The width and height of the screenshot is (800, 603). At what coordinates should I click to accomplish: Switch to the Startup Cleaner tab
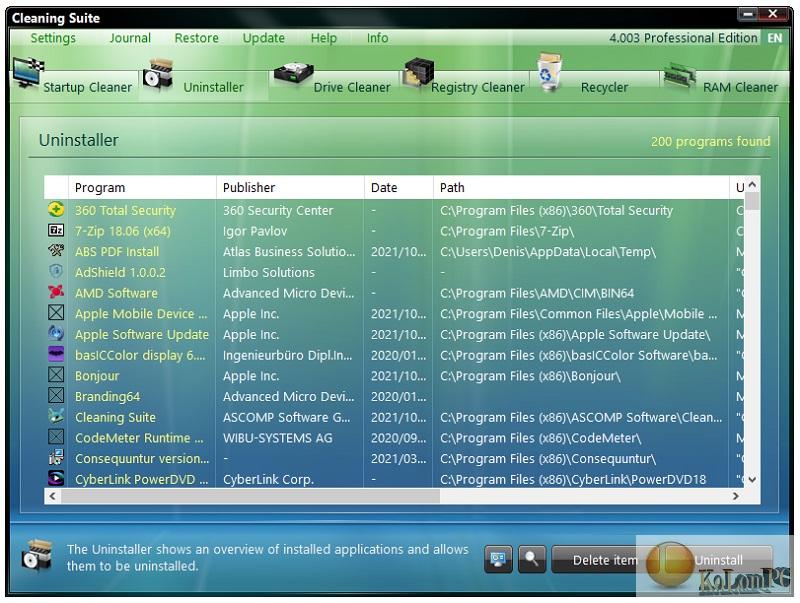(74, 87)
